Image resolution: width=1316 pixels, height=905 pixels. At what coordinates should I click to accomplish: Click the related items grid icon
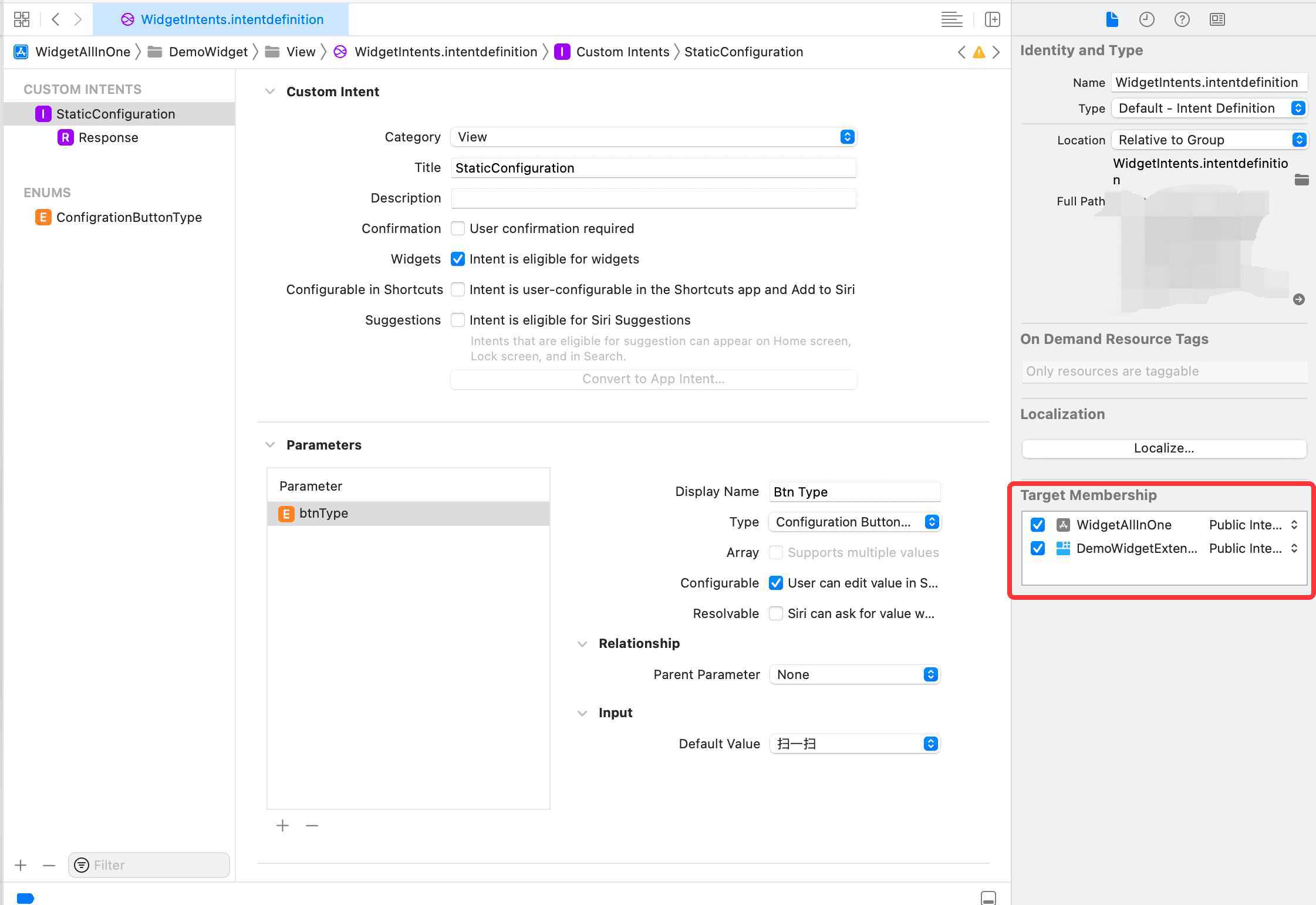click(22, 19)
